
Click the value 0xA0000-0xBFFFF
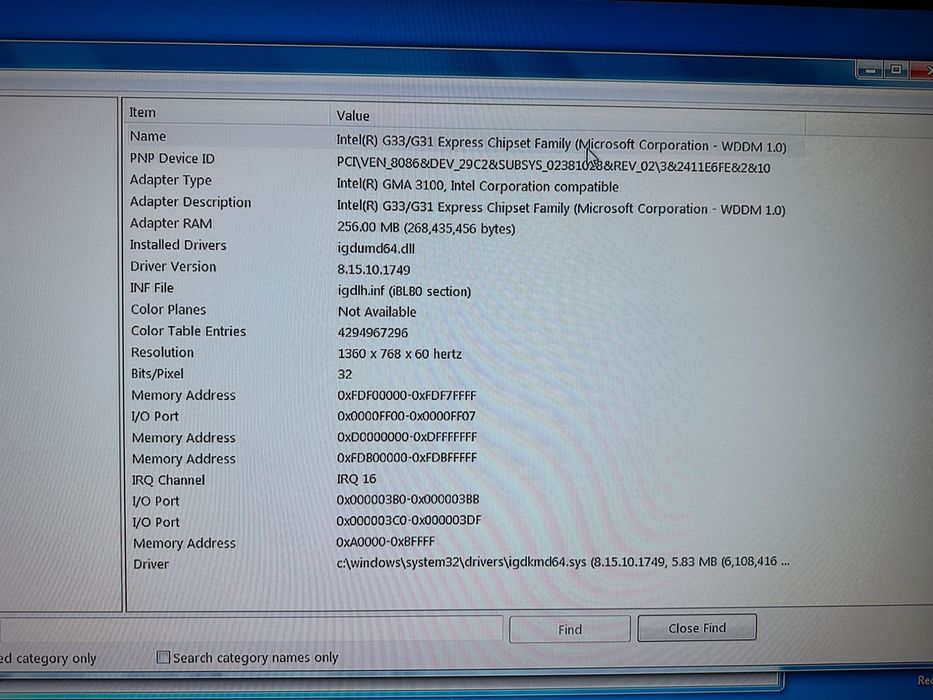tap(386, 542)
